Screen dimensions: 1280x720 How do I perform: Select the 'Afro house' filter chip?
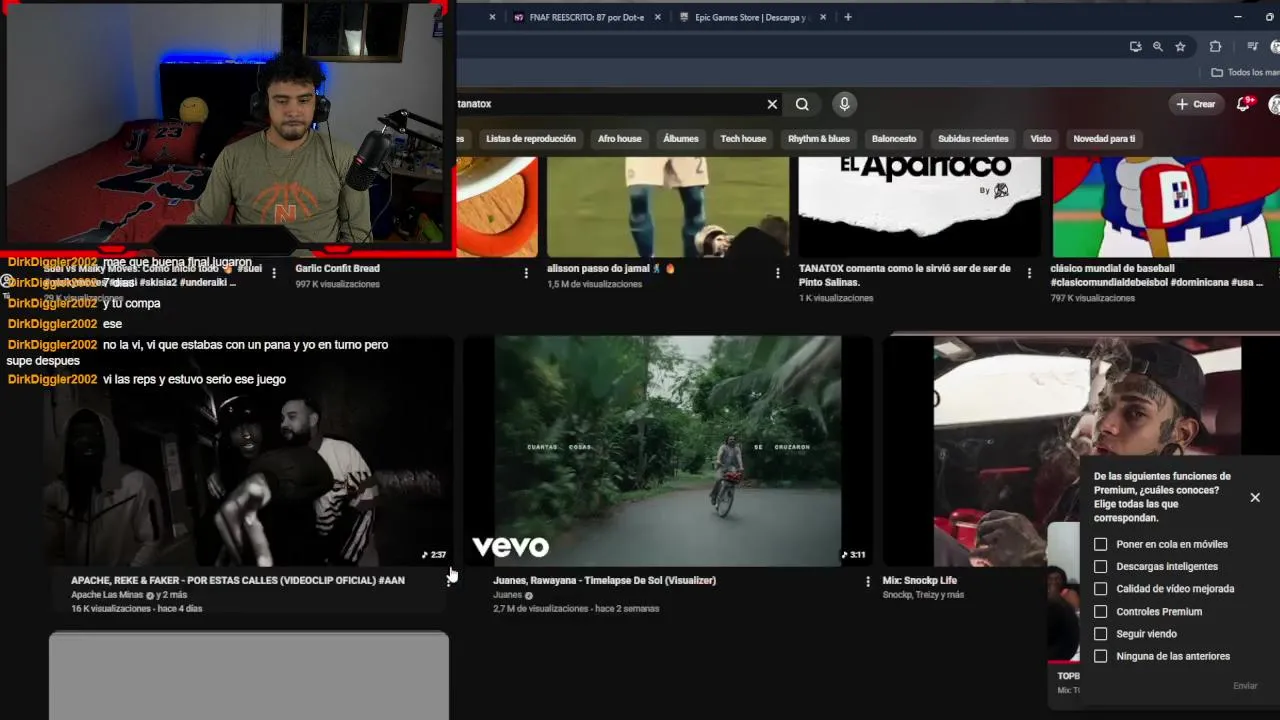[x=620, y=139]
